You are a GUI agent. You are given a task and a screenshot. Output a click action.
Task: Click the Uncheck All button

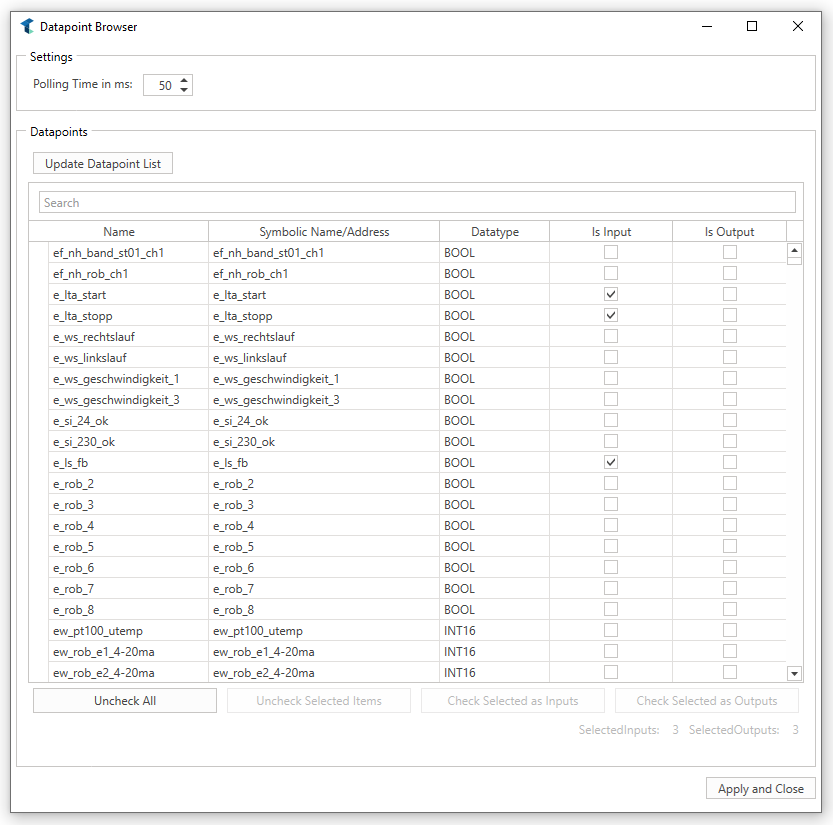(x=125, y=701)
